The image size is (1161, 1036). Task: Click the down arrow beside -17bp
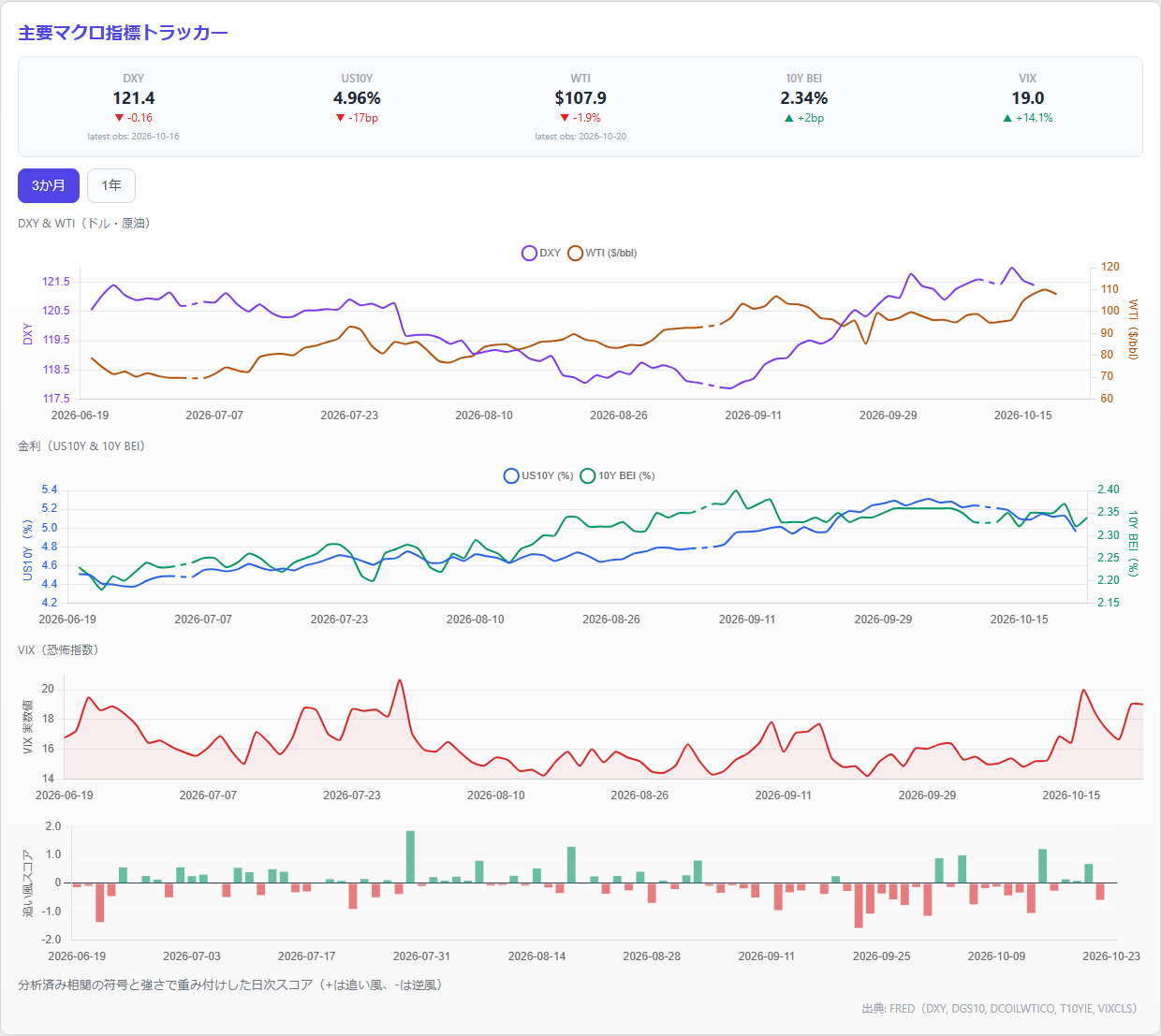[x=340, y=118]
